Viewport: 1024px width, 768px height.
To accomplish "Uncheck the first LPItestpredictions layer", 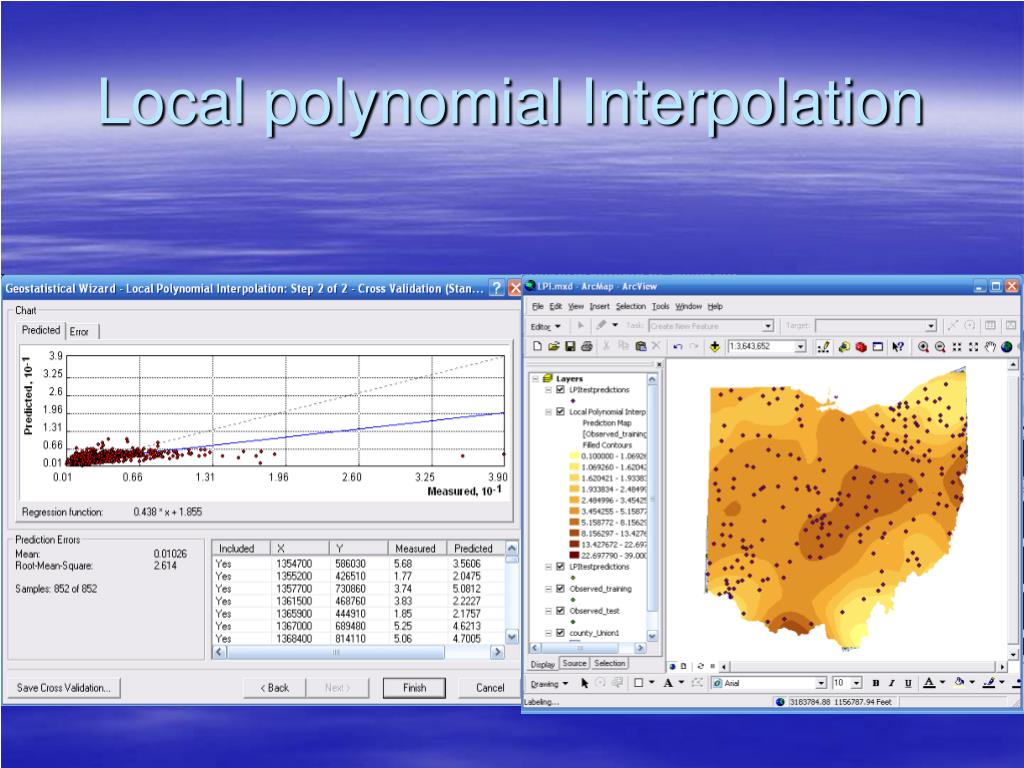I will 560,390.
